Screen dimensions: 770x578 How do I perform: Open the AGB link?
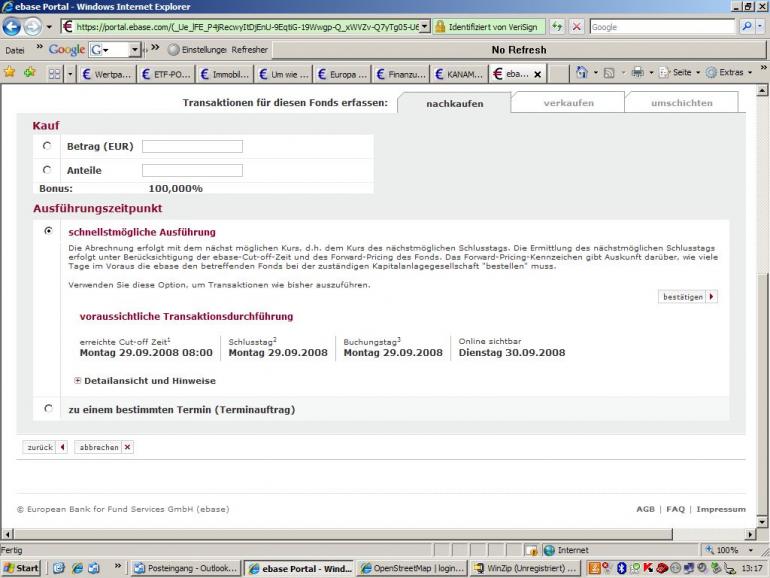pyautogui.click(x=645, y=509)
